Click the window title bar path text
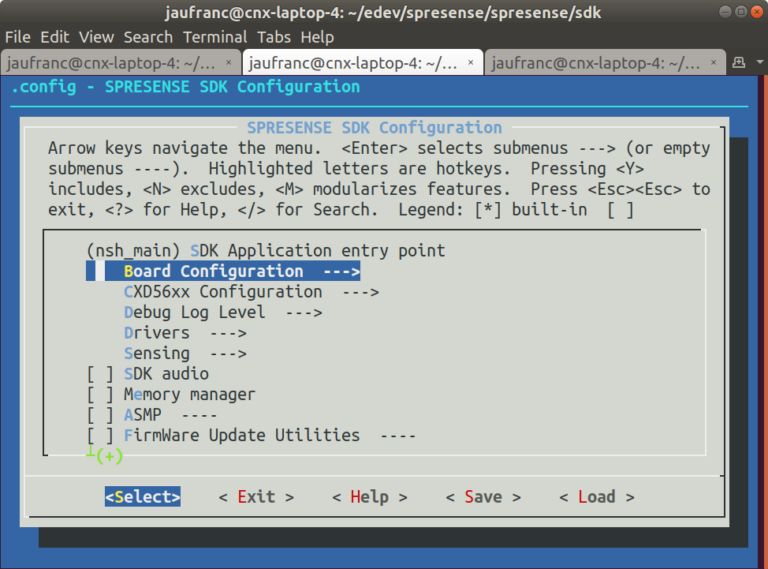Image resolution: width=768 pixels, height=569 pixels. (383, 13)
